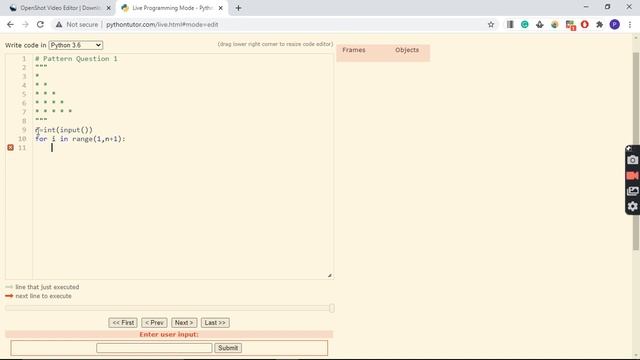Click the < Prev step button

154,322
